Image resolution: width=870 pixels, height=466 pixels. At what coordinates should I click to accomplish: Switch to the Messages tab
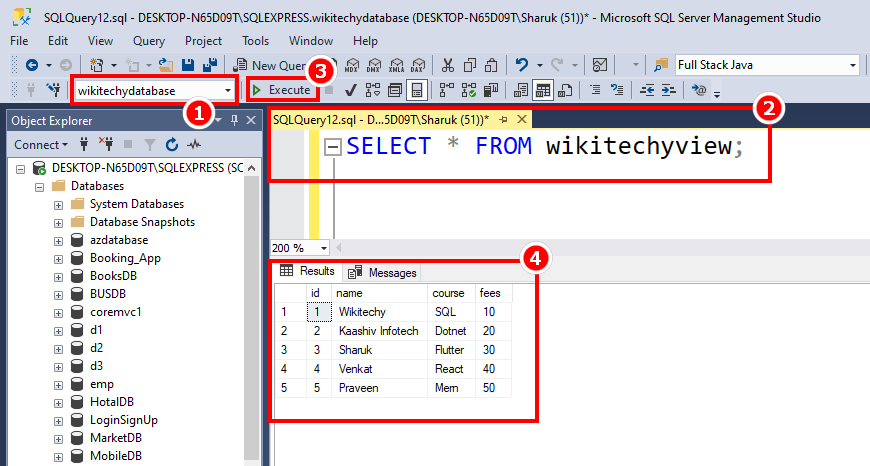tap(383, 272)
